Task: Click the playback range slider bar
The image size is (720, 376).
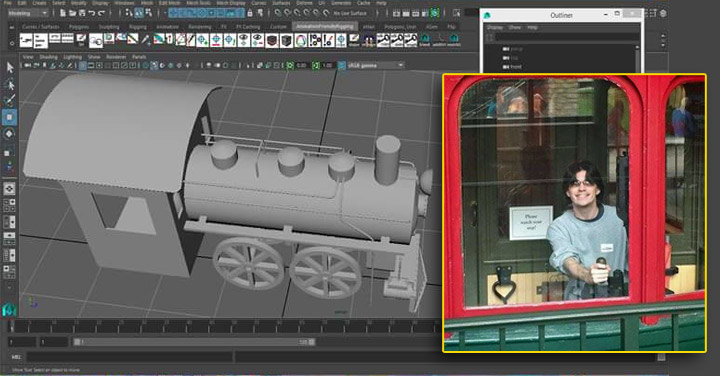Action: [x=194, y=342]
